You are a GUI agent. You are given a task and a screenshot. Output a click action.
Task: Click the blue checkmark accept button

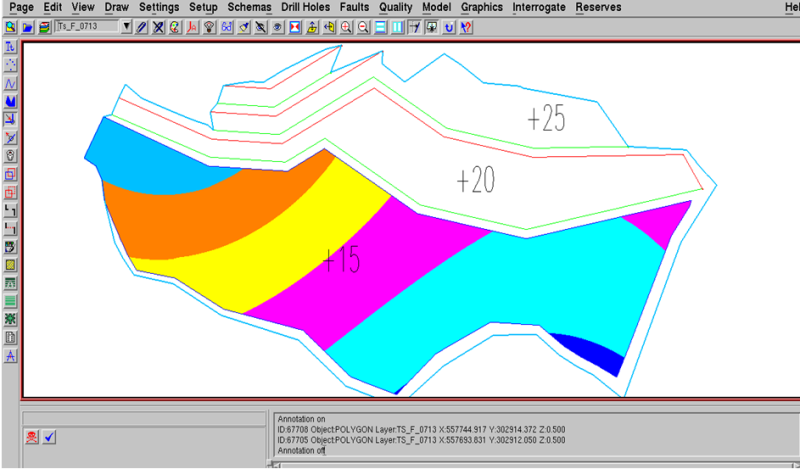point(49,437)
